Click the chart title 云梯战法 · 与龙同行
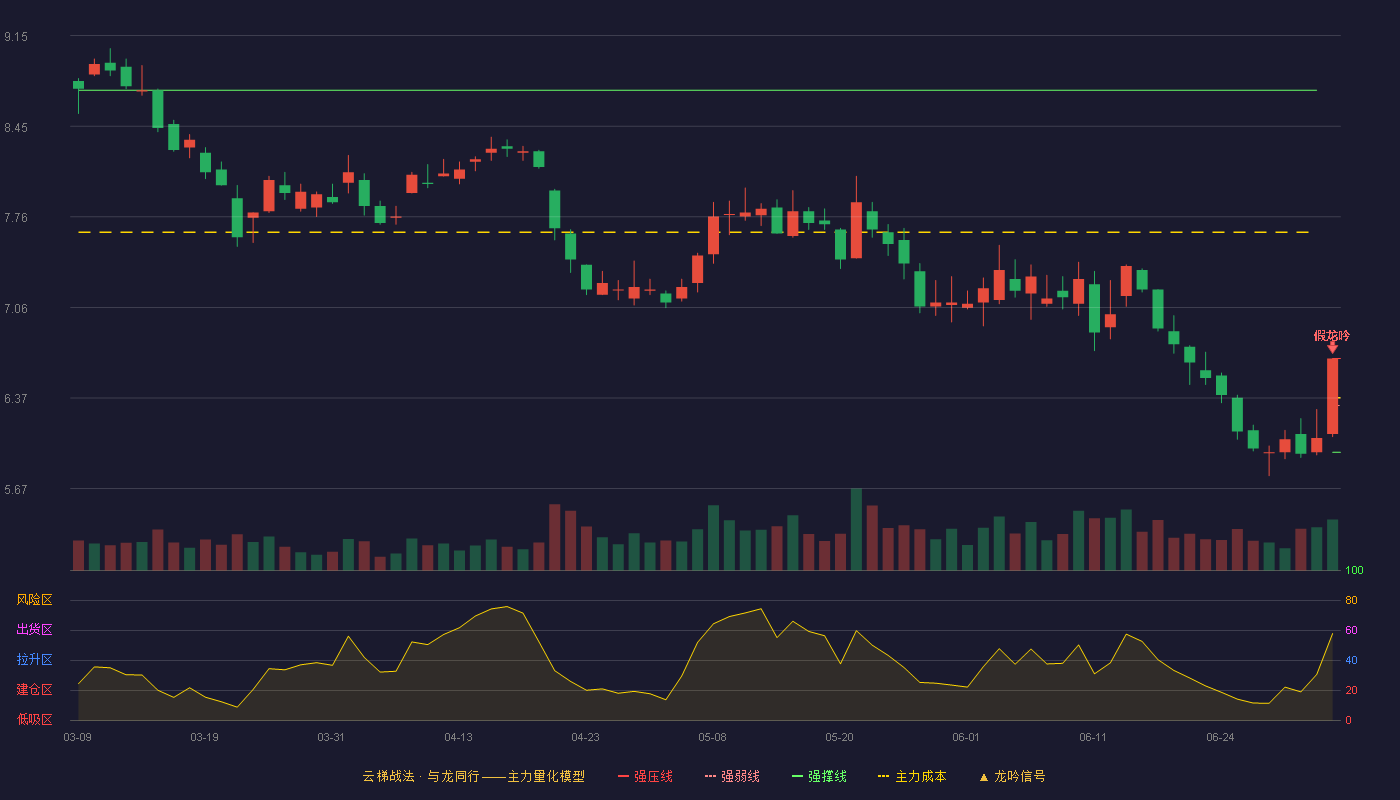1400x800 pixels. point(421,776)
